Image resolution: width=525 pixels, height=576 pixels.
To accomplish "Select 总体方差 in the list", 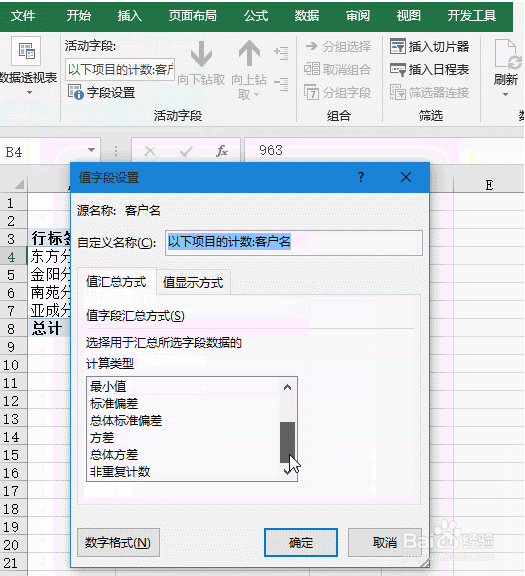I will point(183,454).
